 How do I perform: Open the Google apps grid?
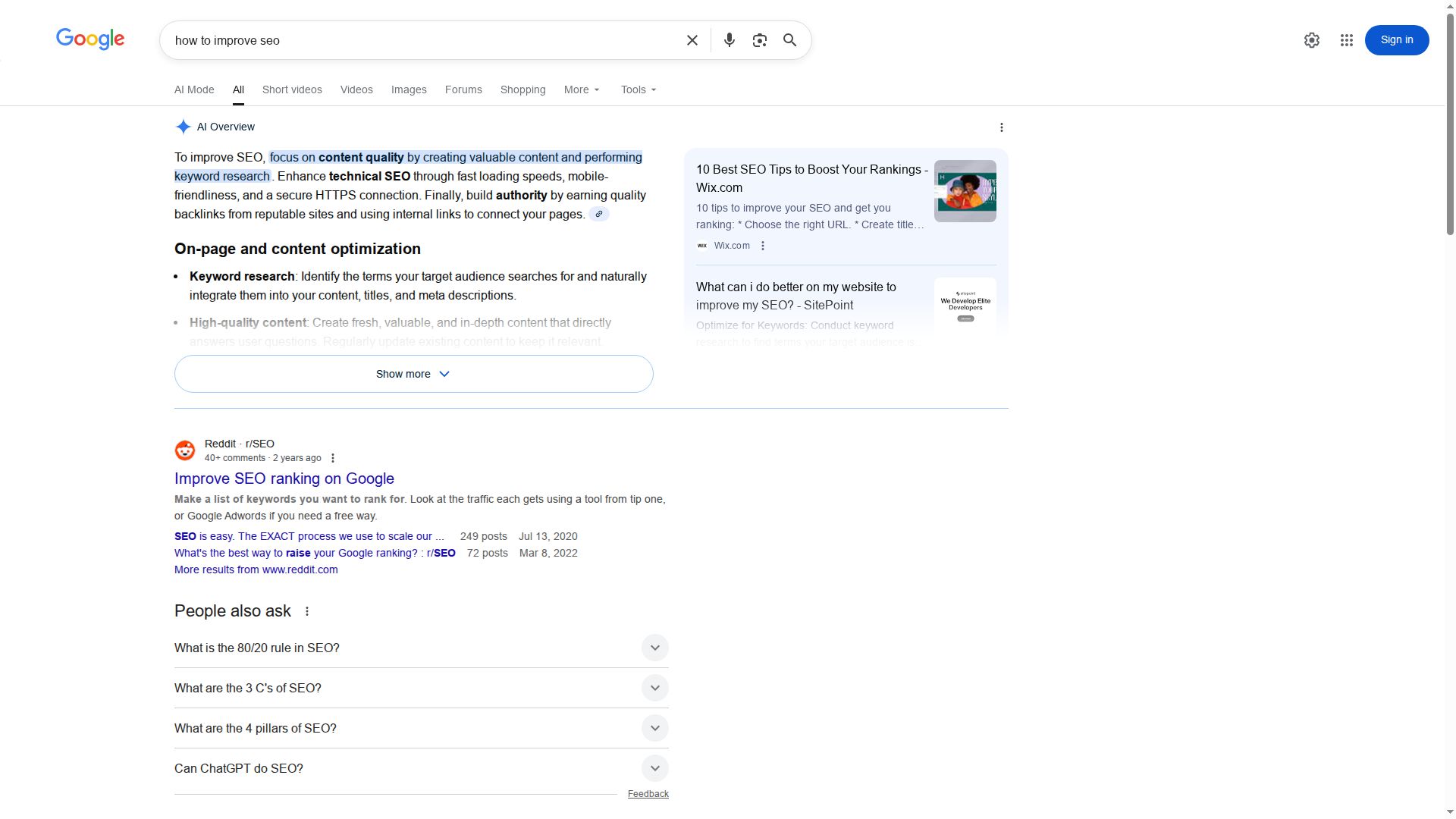[x=1346, y=40]
